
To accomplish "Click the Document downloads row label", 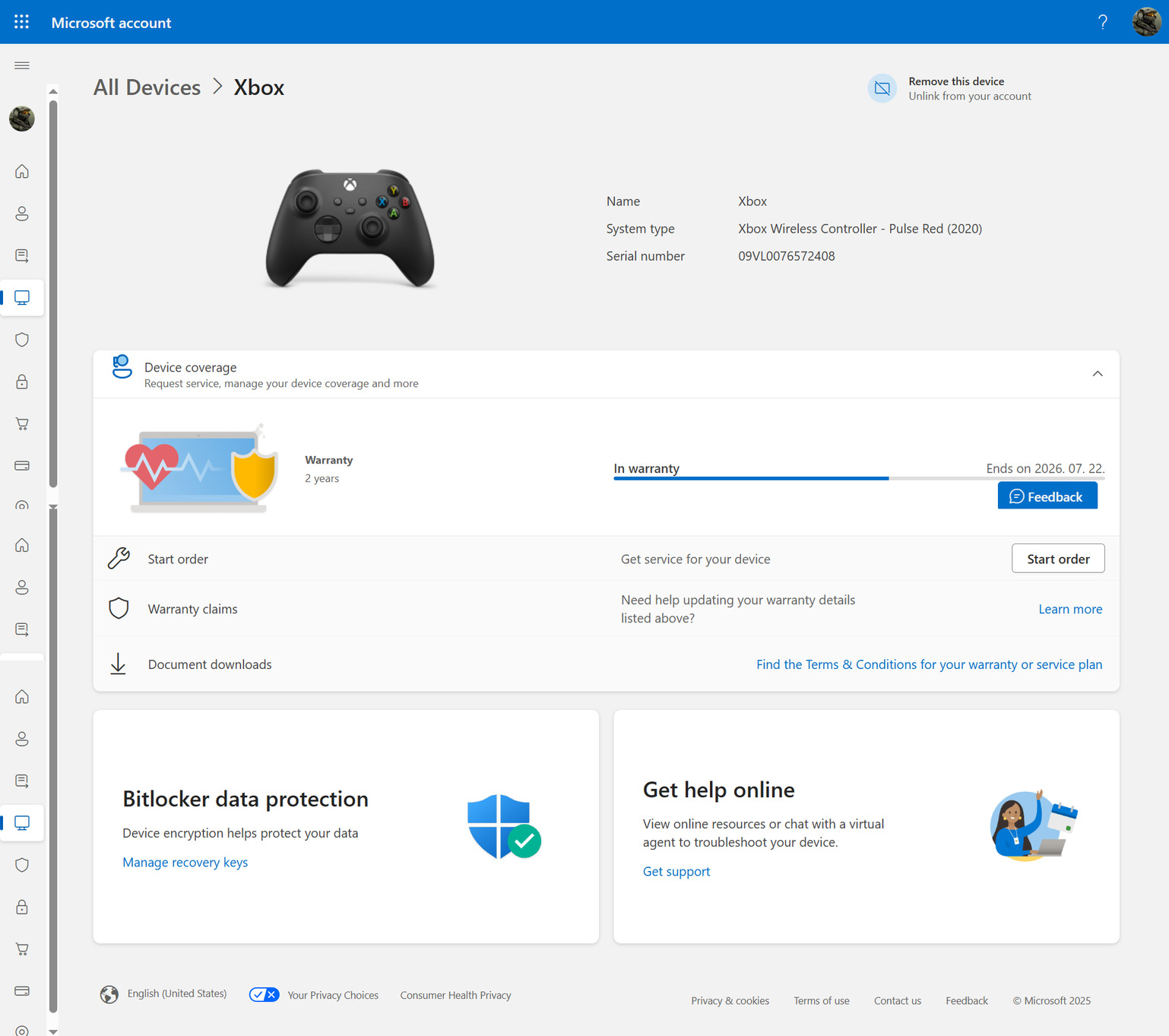I will (x=210, y=664).
